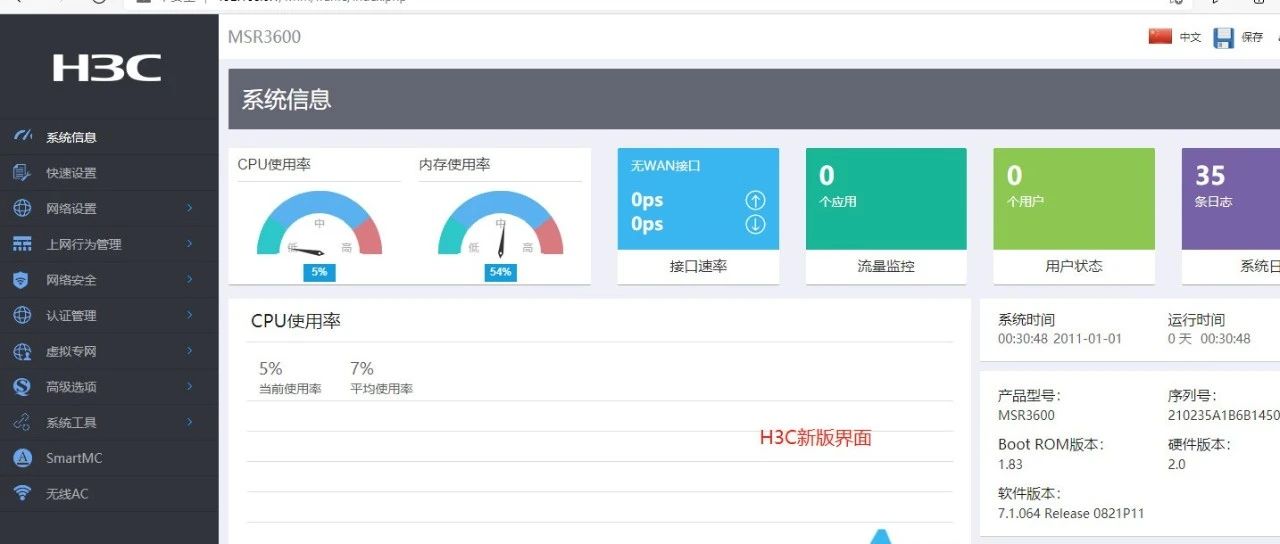This screenshot has width=1280, height=544.
Task: Click the 无线AC wifi icon
Action: (22, 493)
